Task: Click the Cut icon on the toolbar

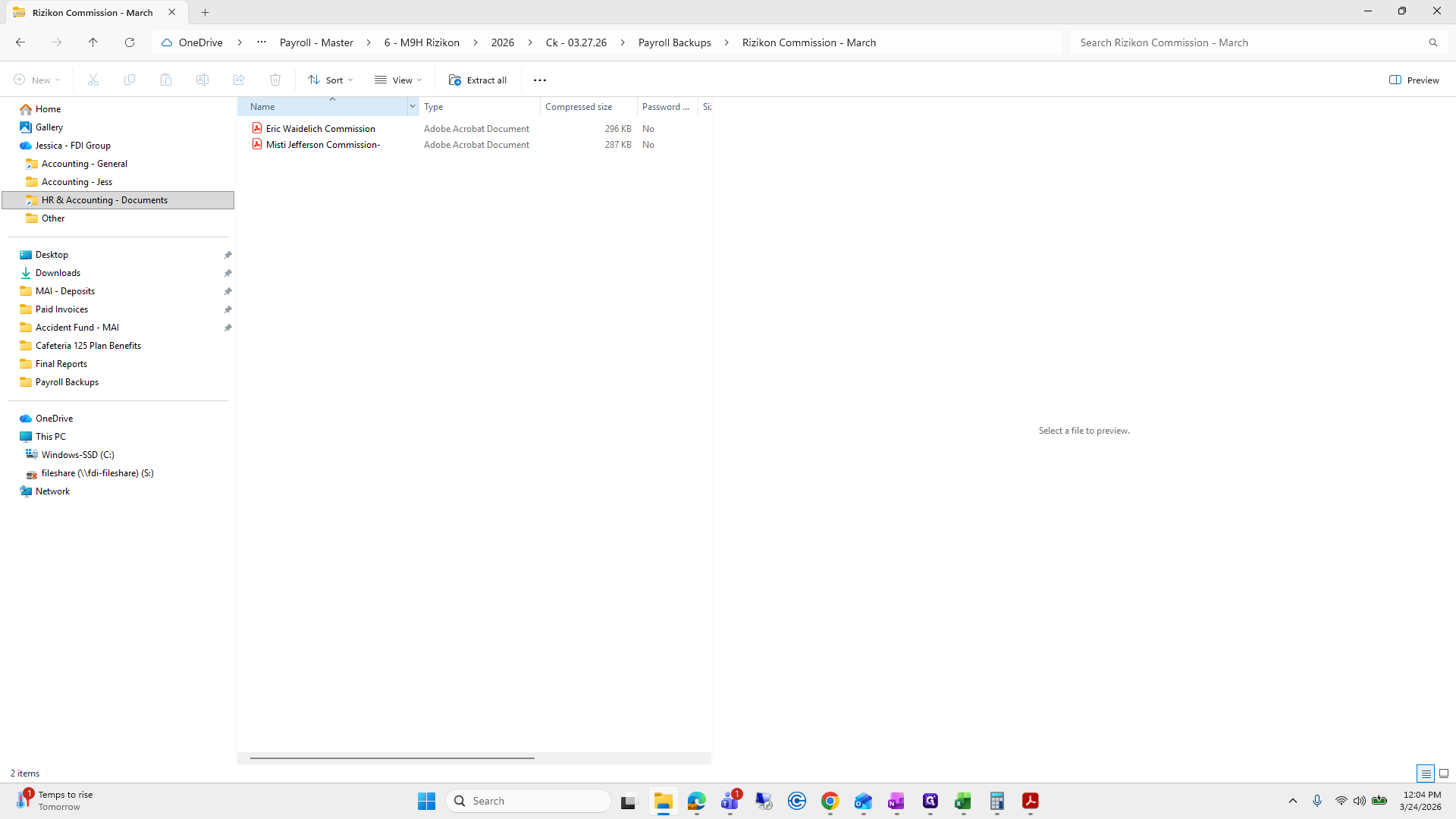Action: pyautogui.click(x=93, y=80)
